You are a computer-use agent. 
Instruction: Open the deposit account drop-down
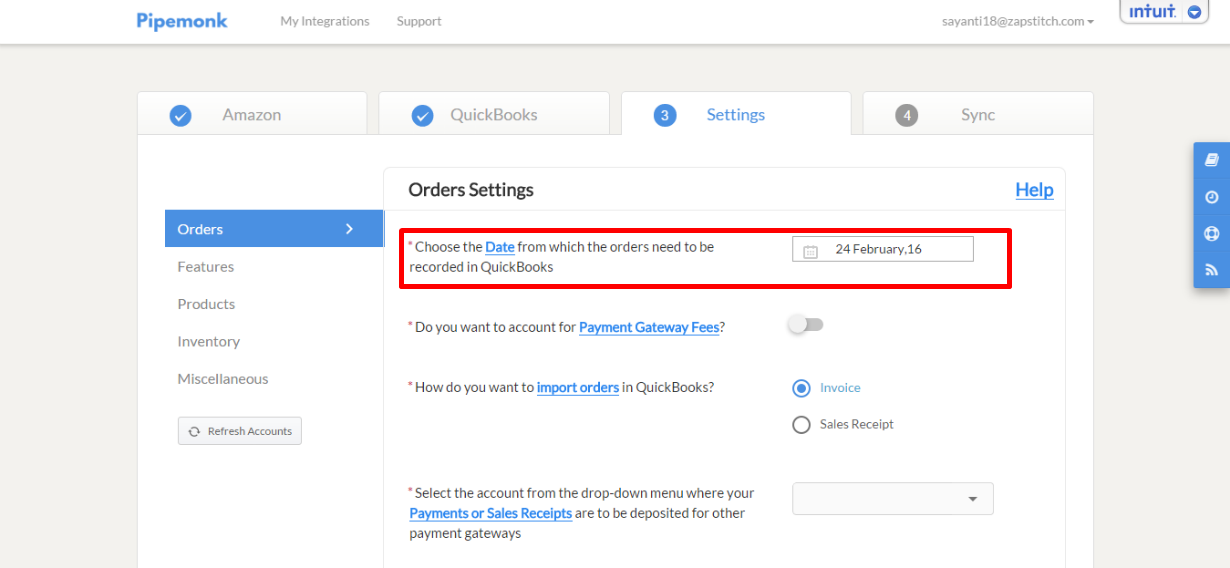point(893,499)
